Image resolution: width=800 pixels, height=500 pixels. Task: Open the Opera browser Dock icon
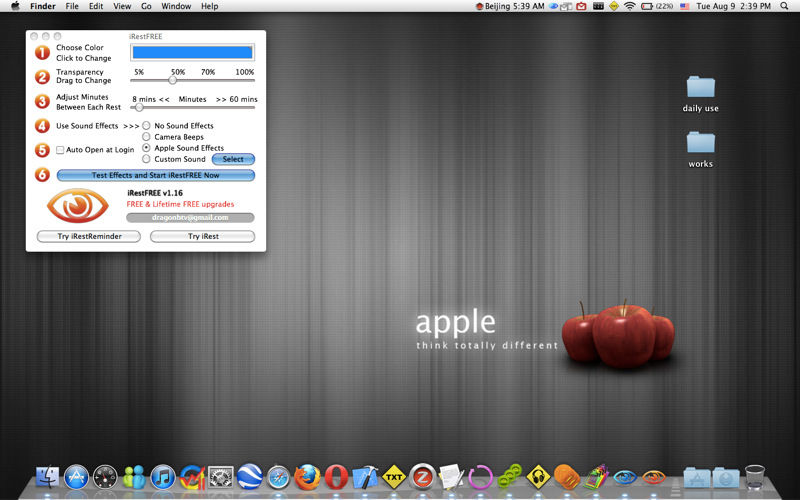coord(336,478)
